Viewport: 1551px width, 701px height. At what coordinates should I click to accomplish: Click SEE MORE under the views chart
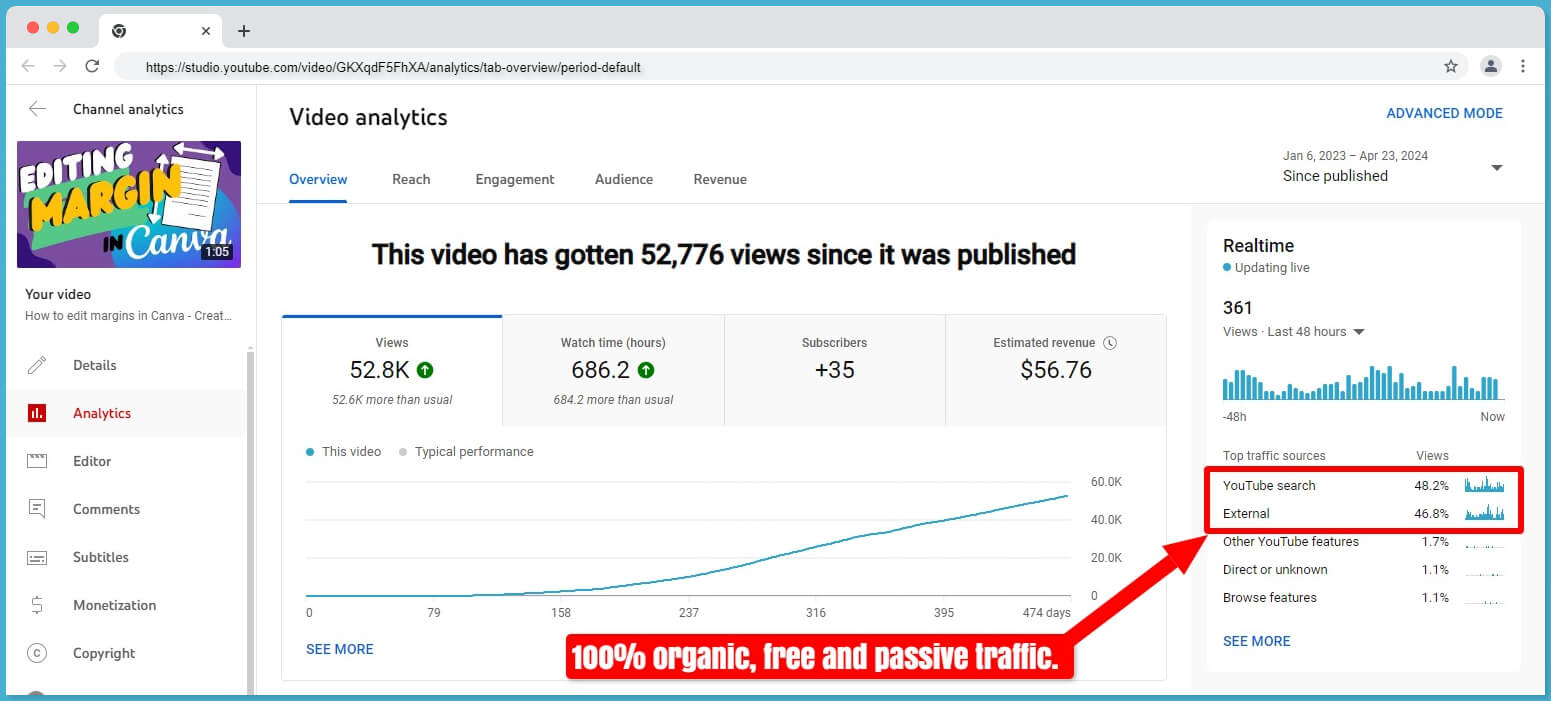click(x=339, y=649)
